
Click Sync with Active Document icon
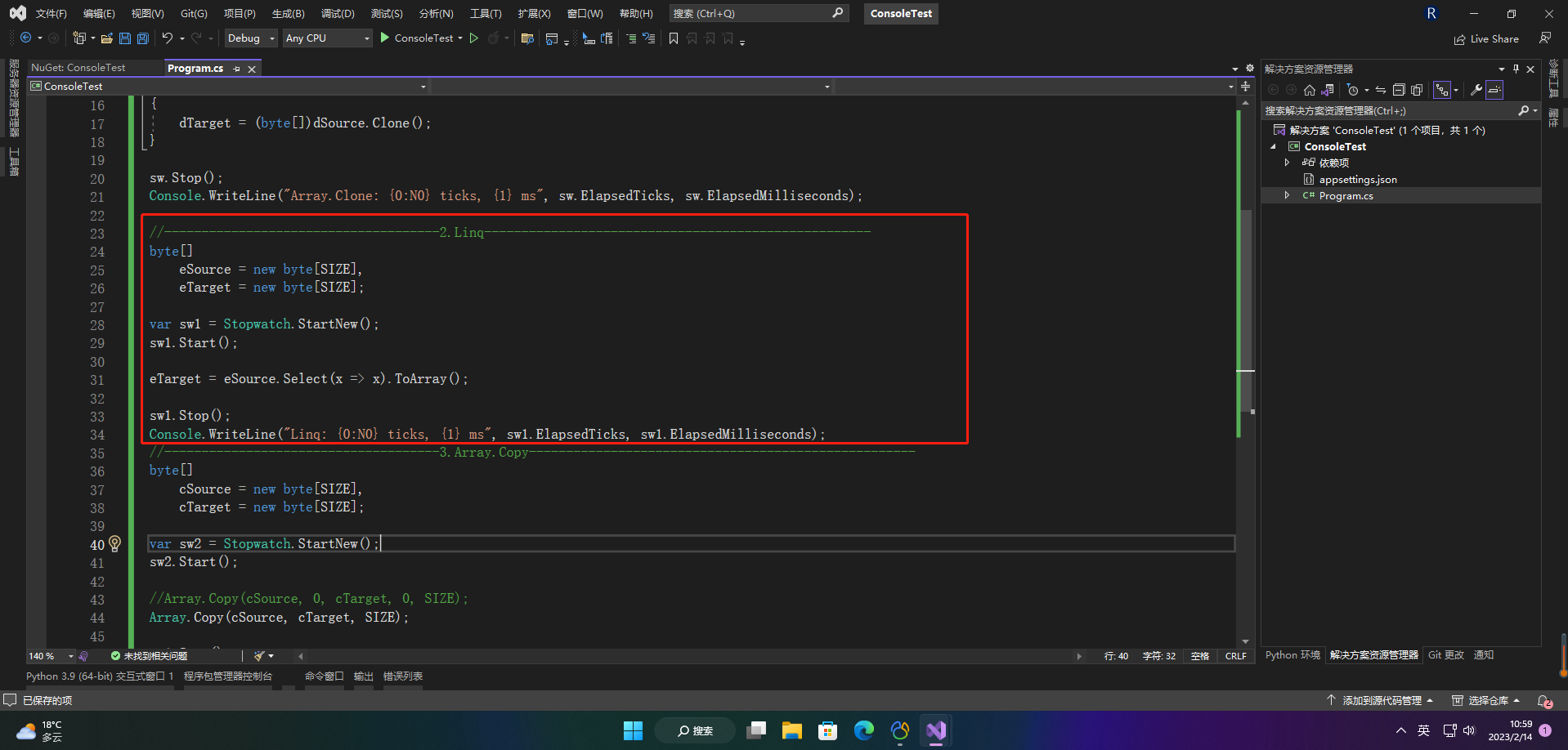pyautogui.click(x=1381, y=90)
